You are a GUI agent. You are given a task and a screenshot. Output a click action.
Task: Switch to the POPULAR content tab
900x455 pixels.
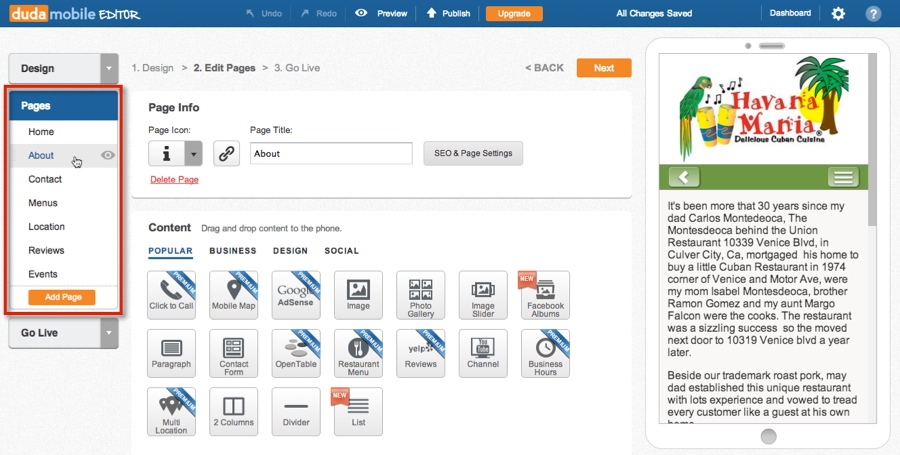pyautogui.click(x=170, y=251)
